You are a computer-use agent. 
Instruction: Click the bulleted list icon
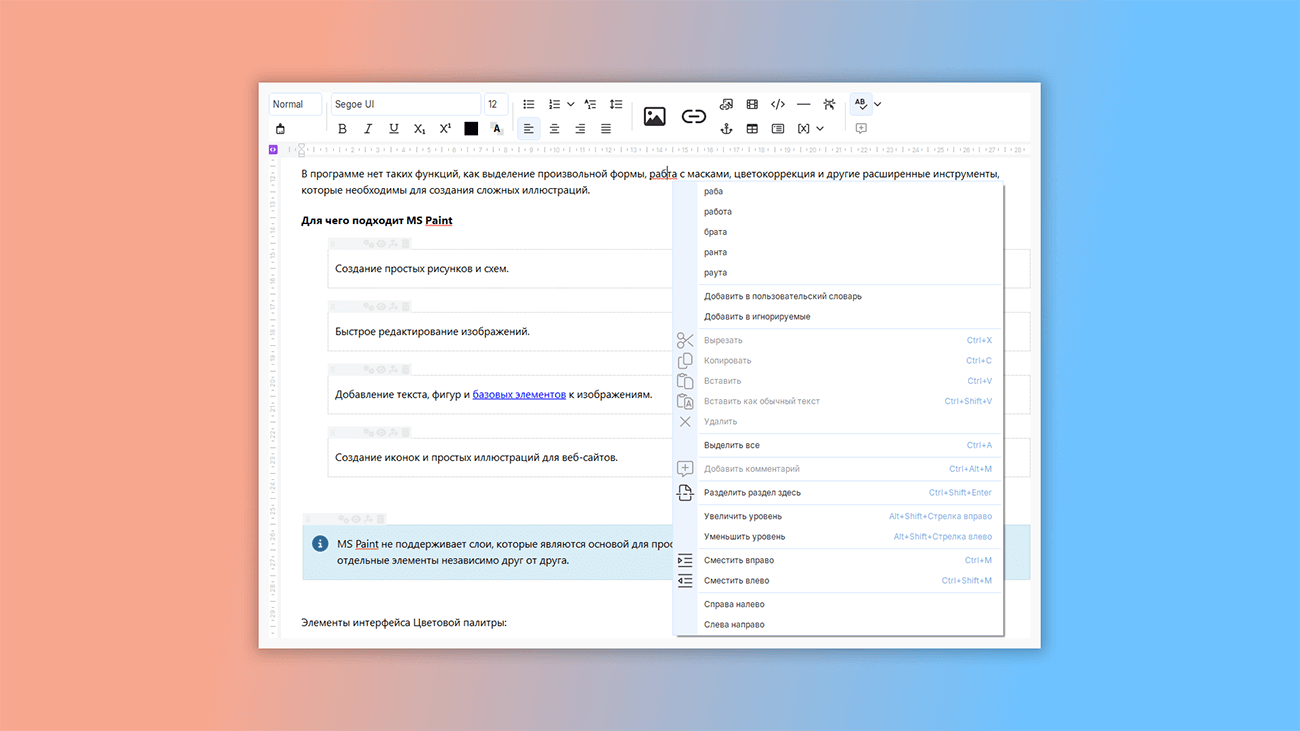pyautogui.click(x=529, y=104)
